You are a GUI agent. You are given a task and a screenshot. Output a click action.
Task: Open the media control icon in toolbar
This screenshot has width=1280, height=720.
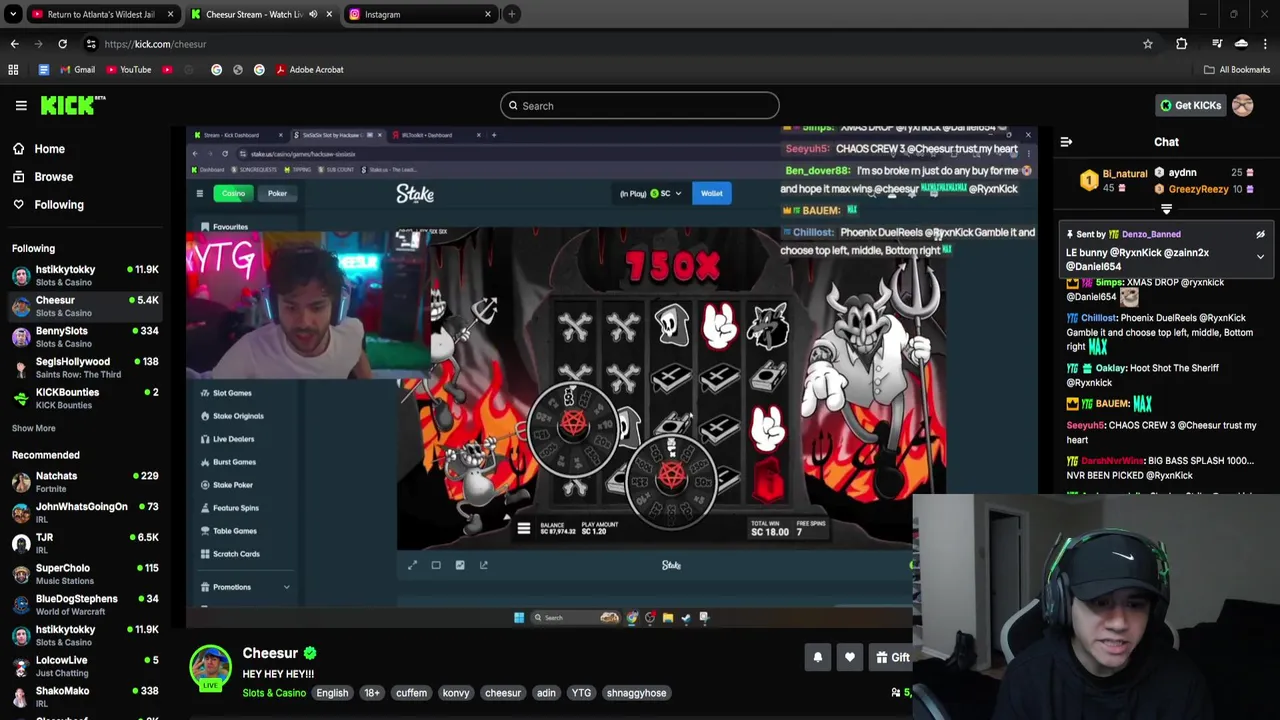[1217, 44]
